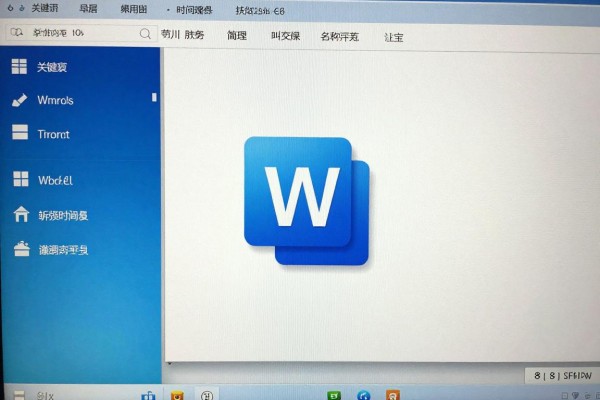The width and height of the screenshot is (600, 400).
Task: Click the cake-shaped icon in the sidebar
Action: coord(22,249)
